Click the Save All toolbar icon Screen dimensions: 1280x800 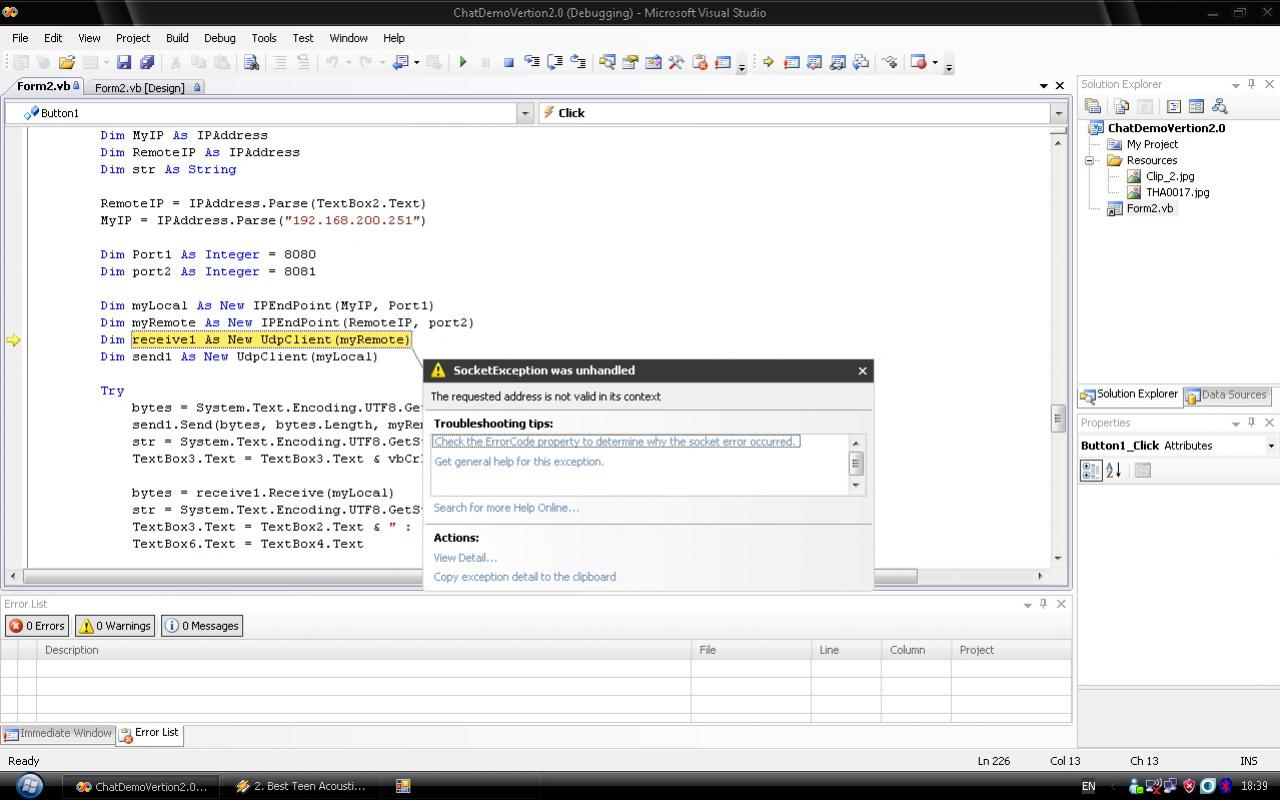pos(147,62)
